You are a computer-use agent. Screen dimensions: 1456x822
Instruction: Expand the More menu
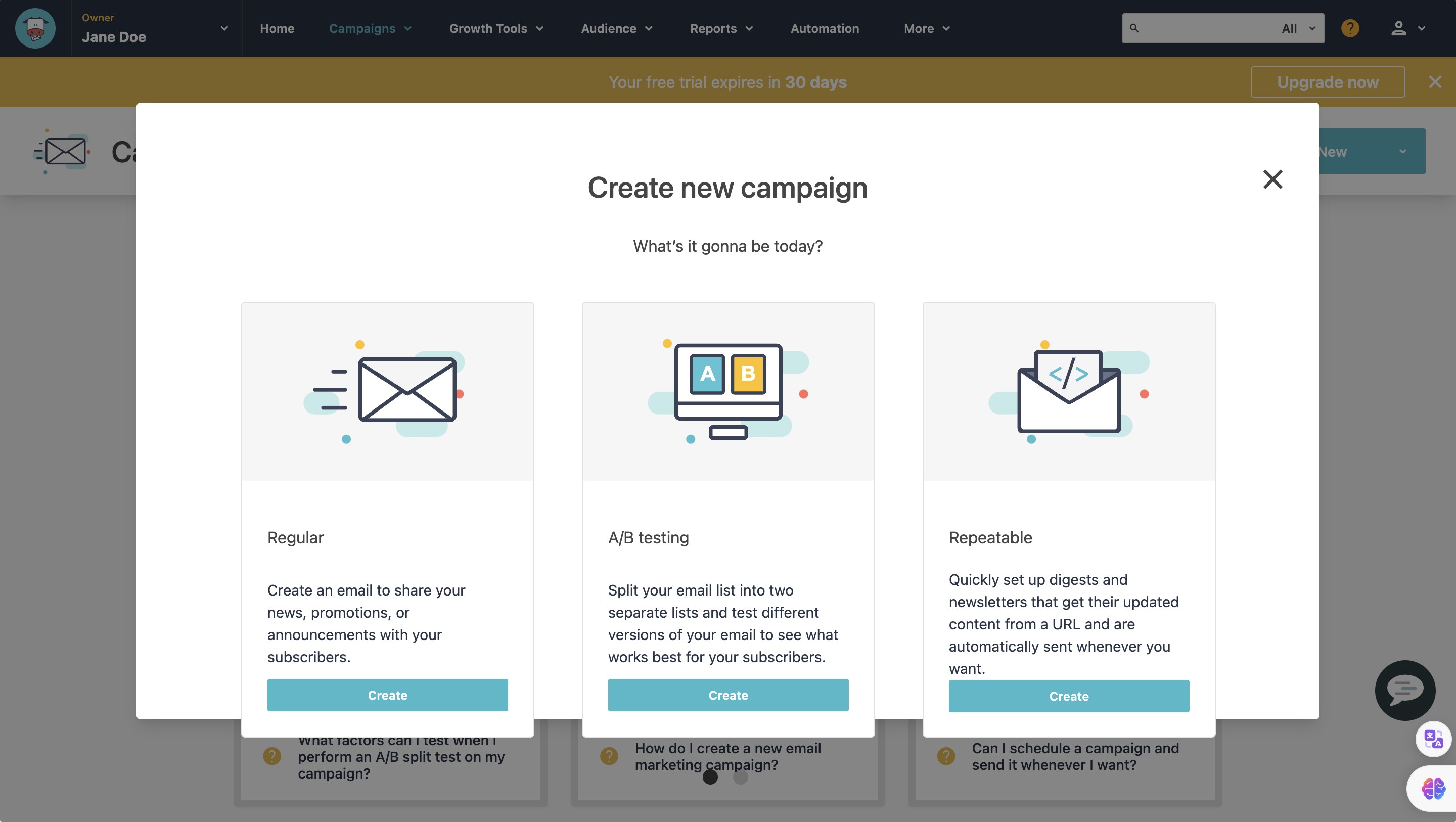click(926, 28)
